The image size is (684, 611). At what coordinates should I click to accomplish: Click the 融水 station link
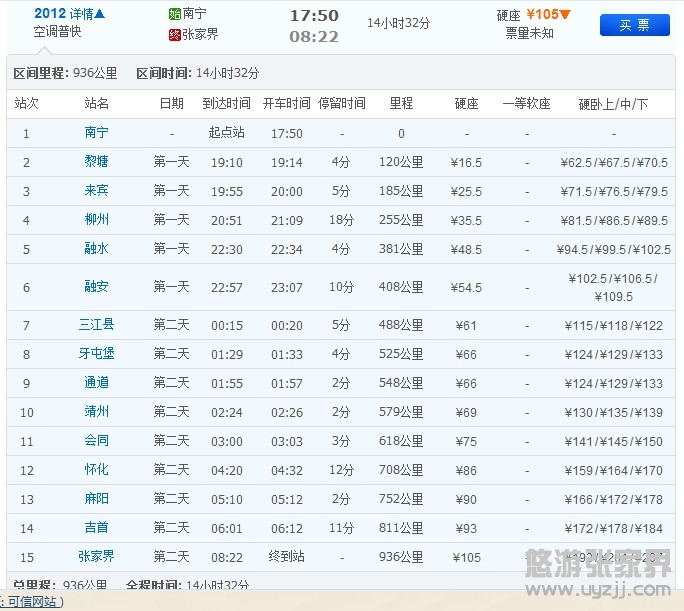(x=97, y=249)
